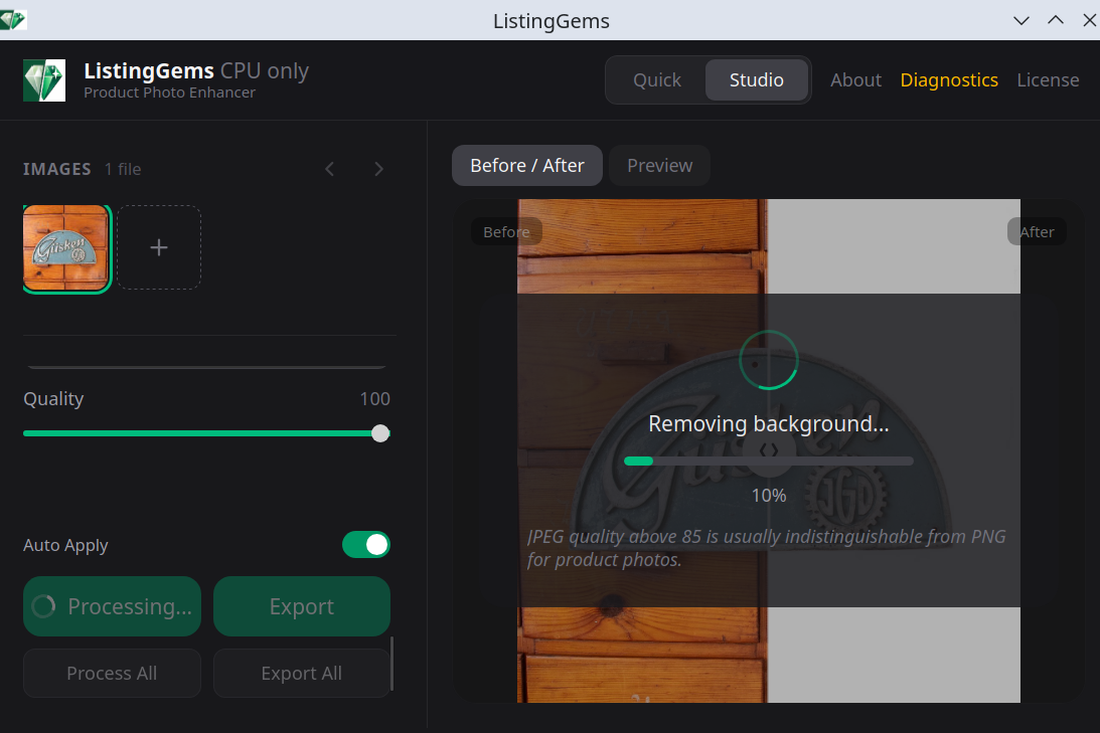
Task: Select the Before / After view tab
Action: (527, 166)
